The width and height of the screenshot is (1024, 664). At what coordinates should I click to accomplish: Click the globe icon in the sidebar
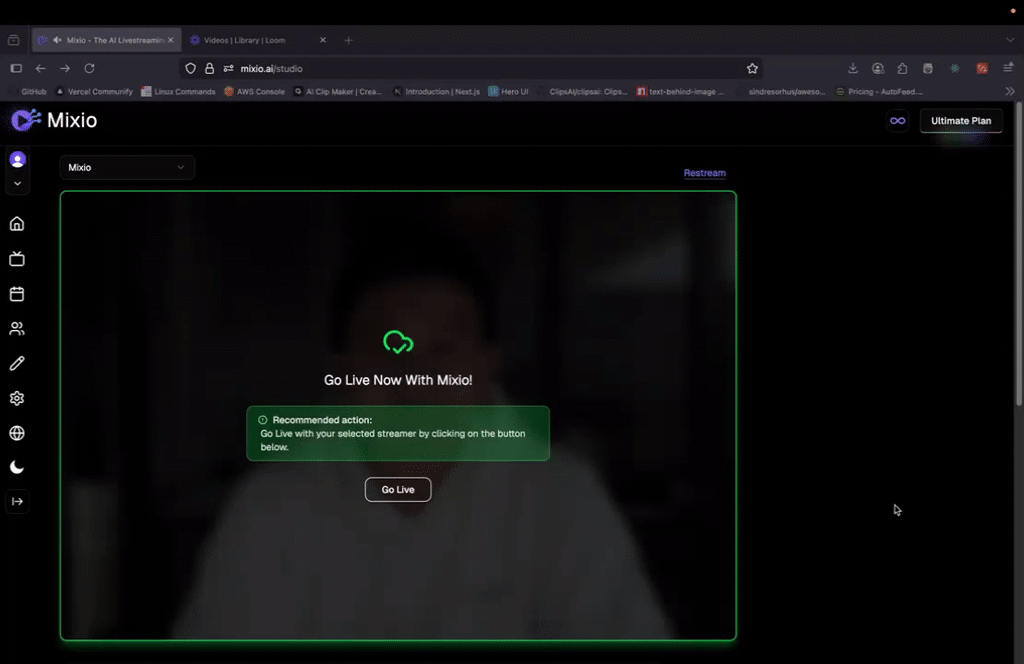[x=17, y=433]
